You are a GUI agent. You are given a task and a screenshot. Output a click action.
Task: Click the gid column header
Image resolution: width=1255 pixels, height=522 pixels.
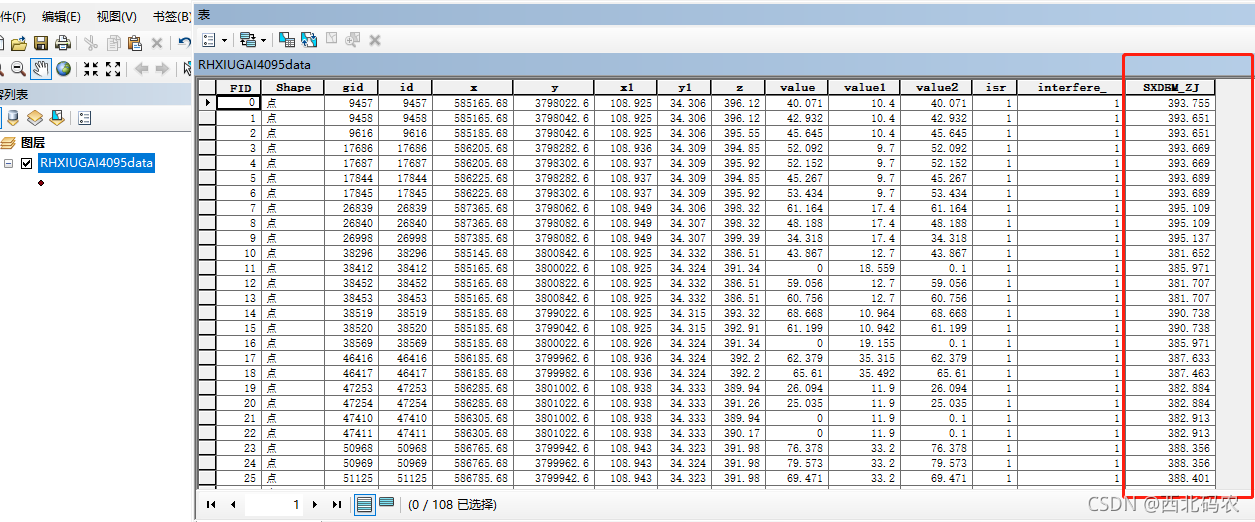click(x=352, y=87)
